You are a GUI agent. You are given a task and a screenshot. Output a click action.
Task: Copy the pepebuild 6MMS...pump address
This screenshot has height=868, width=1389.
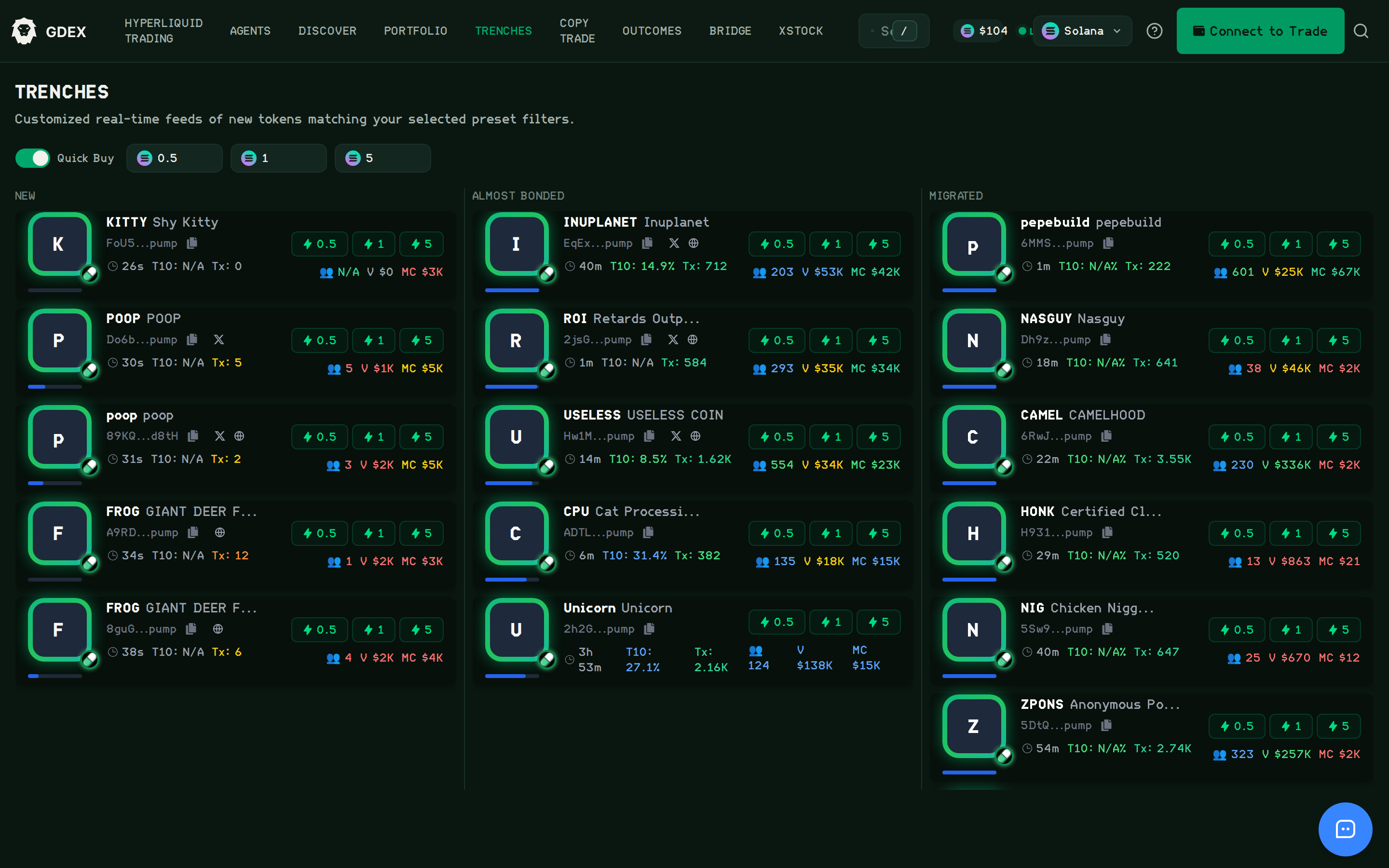coord(1108,244)
